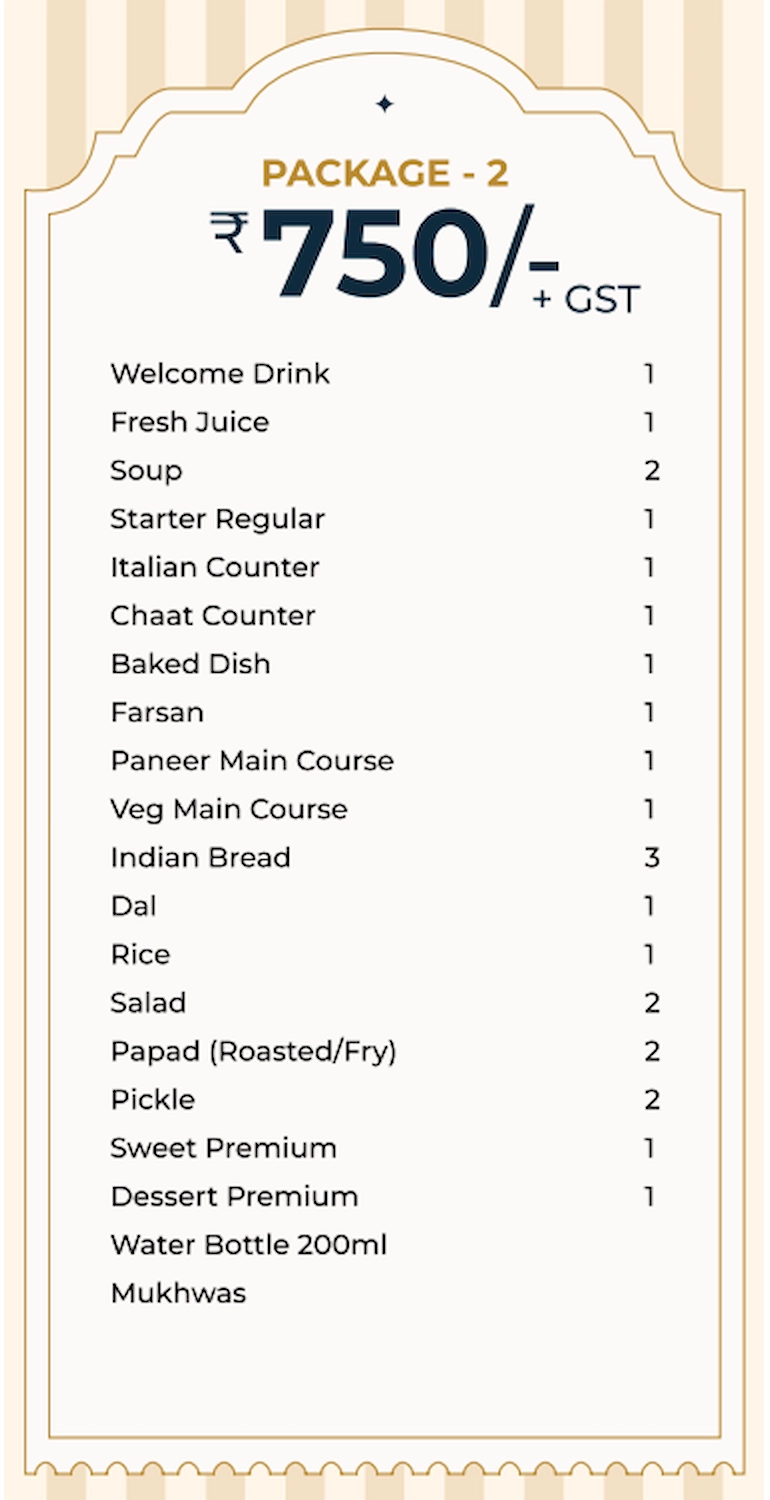The image size is (770, 1500).
Task: Select Papad (Roasted/Fry) item
Action: coord(253,1052)
